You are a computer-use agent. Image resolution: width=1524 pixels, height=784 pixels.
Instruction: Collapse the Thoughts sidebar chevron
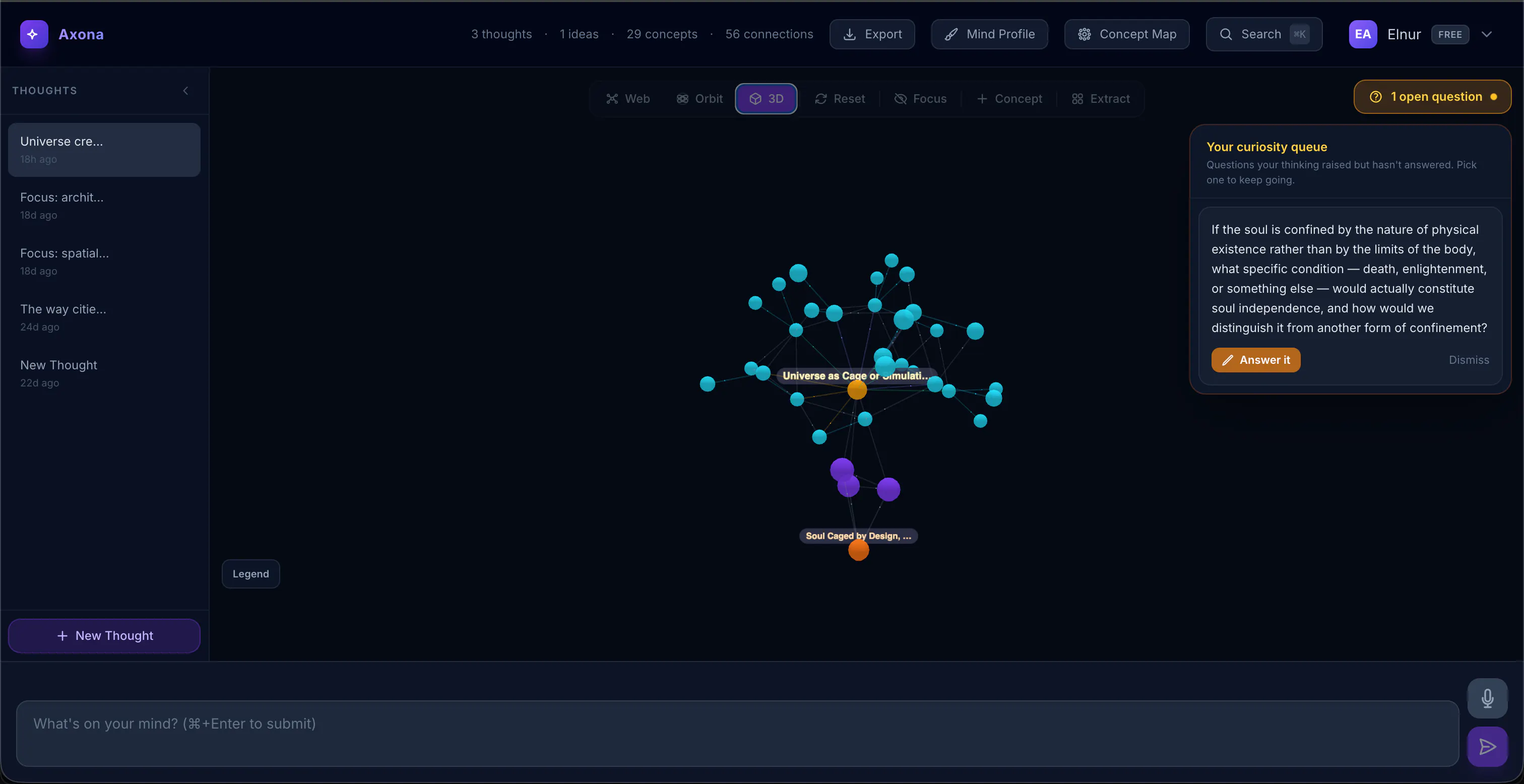click(186, 91)
